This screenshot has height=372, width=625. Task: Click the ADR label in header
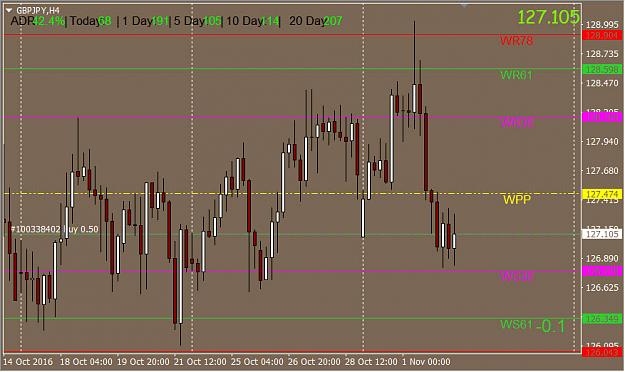pos(22,21)
